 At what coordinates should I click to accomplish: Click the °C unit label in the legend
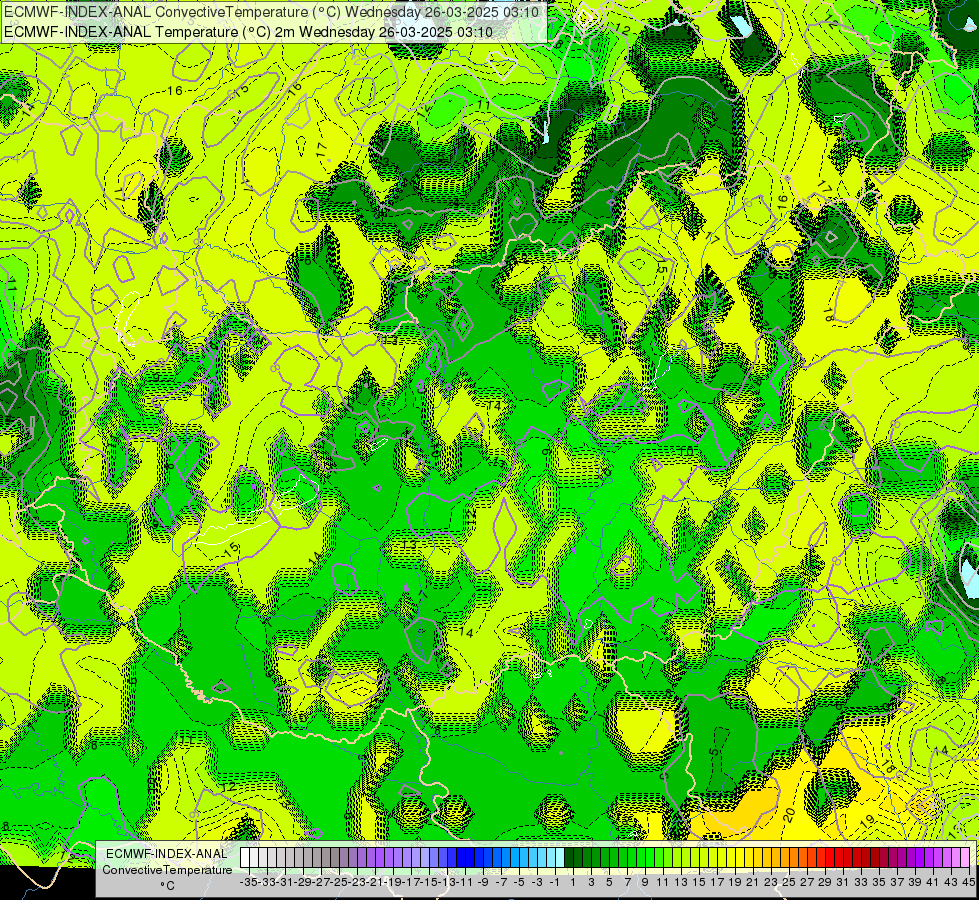coord(167,886)
